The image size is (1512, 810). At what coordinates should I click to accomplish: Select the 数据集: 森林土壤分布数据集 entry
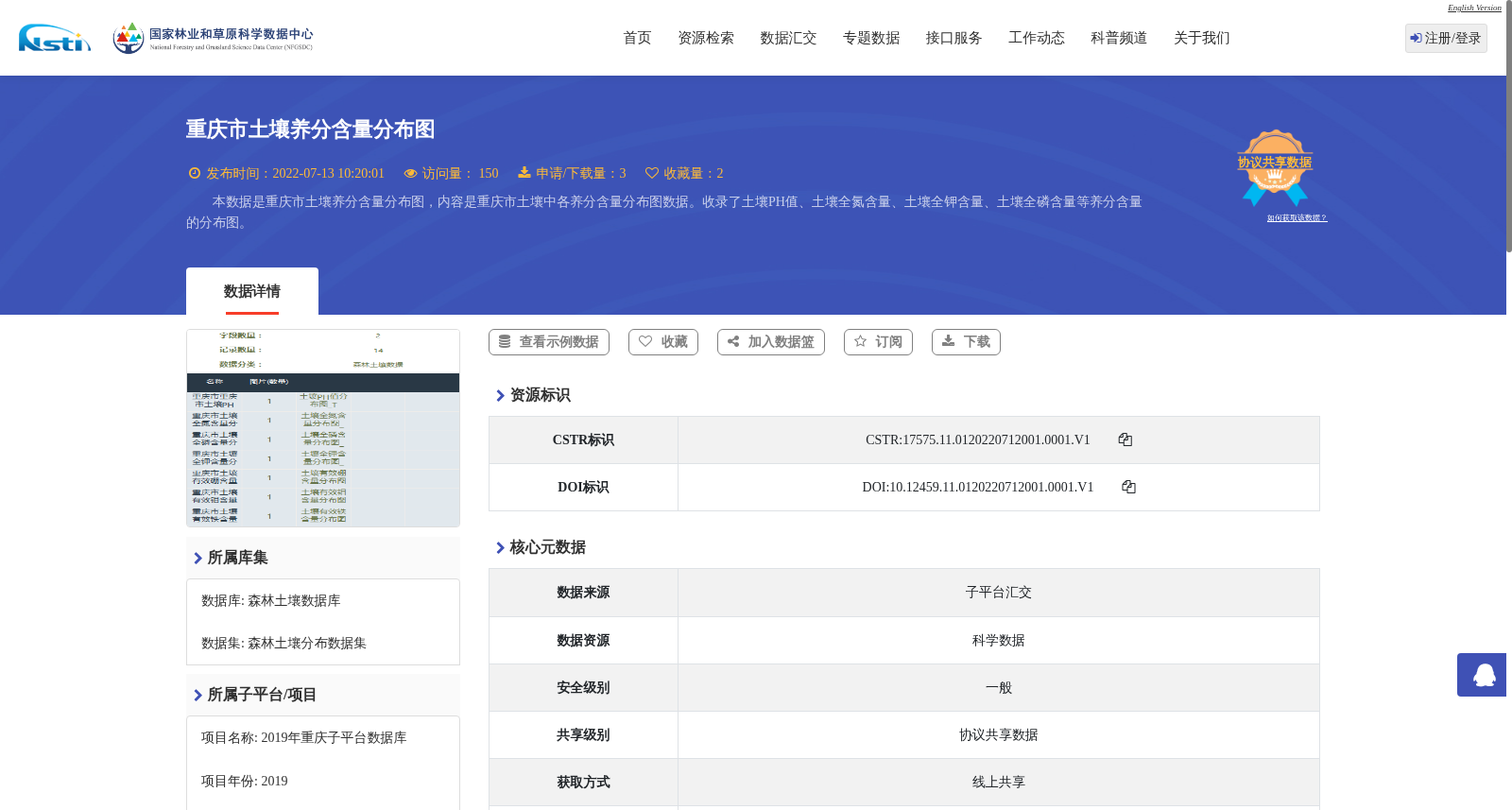(x=283, y=644)
